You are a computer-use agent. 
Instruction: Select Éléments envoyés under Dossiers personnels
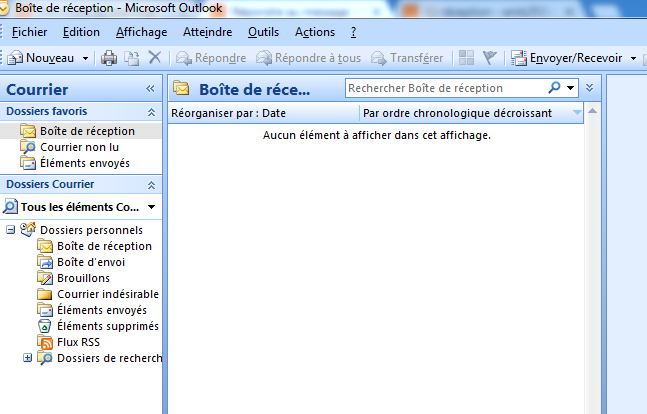(102, 310)
